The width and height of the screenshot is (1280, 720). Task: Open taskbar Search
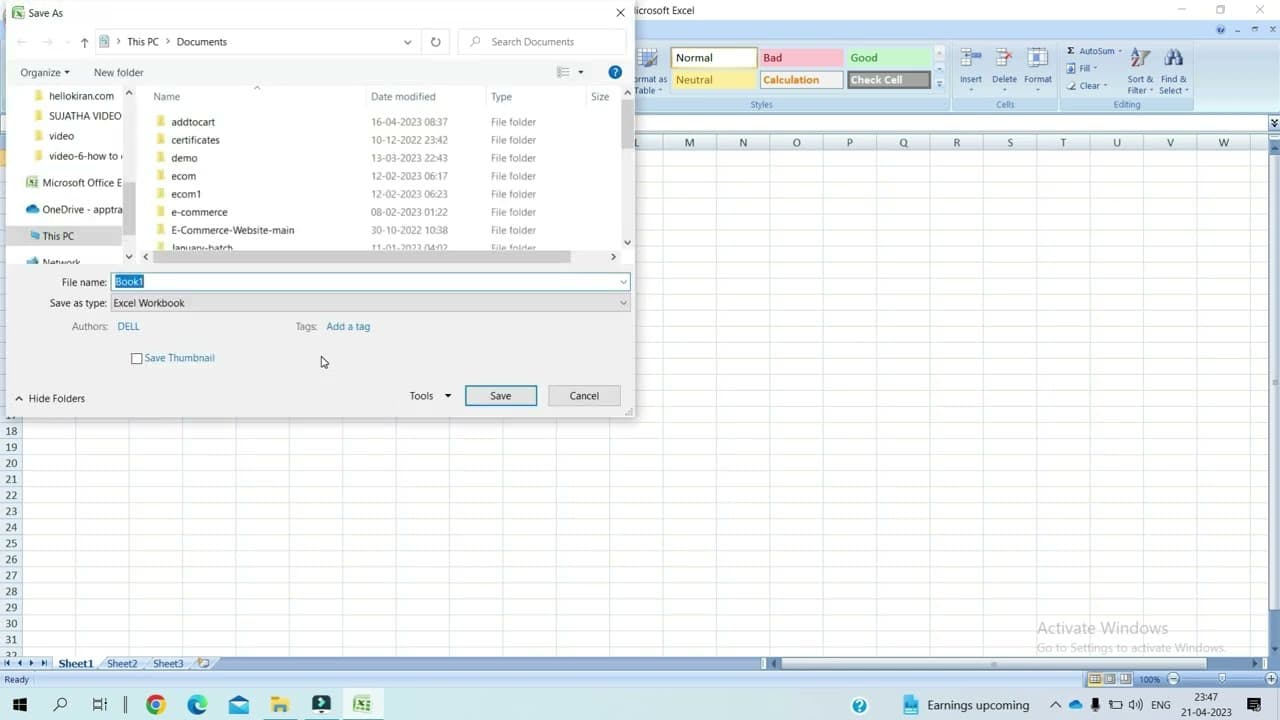point(60,705)
